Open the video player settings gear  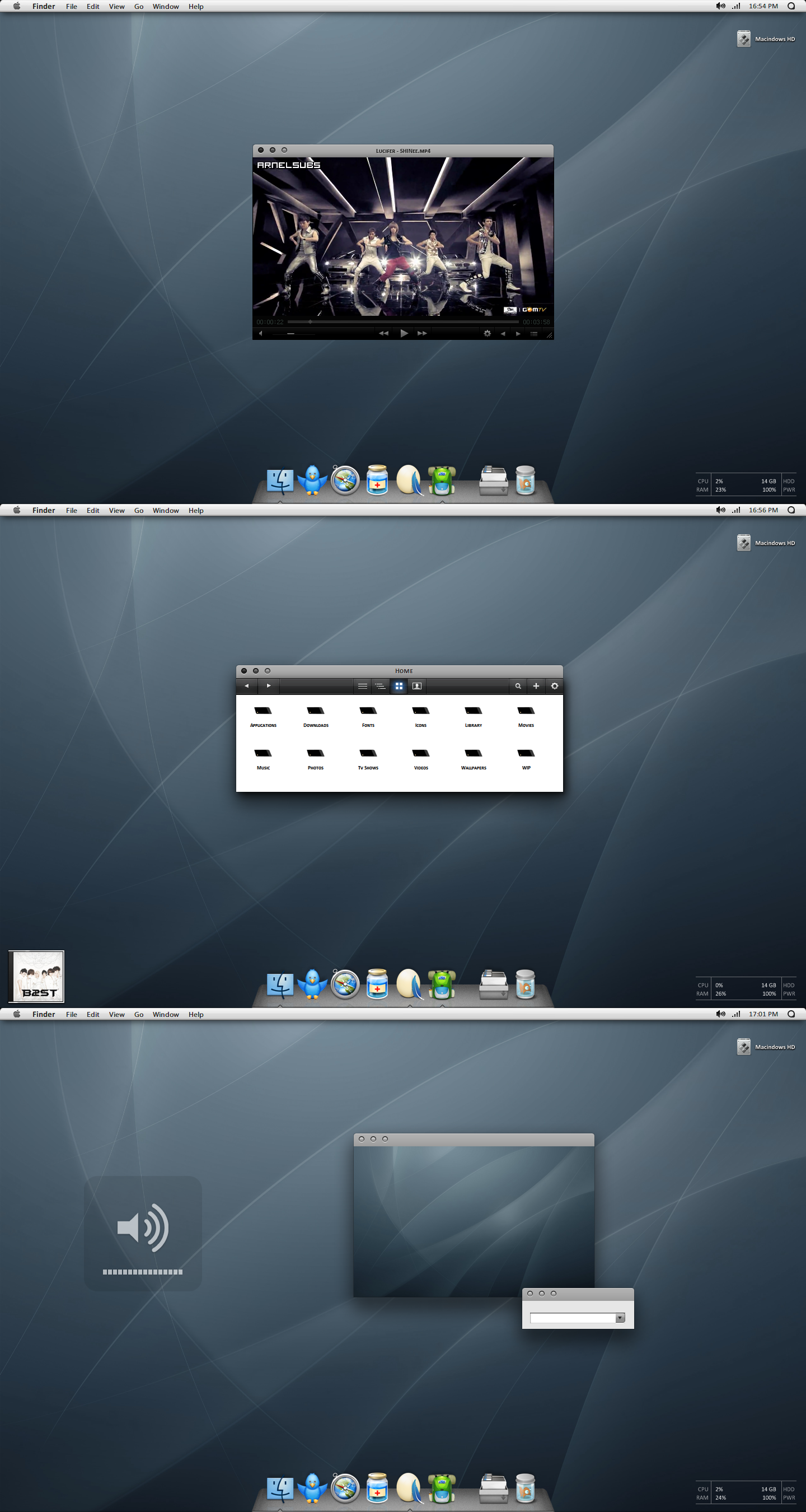pyautogui.click(x=487, y=333)
